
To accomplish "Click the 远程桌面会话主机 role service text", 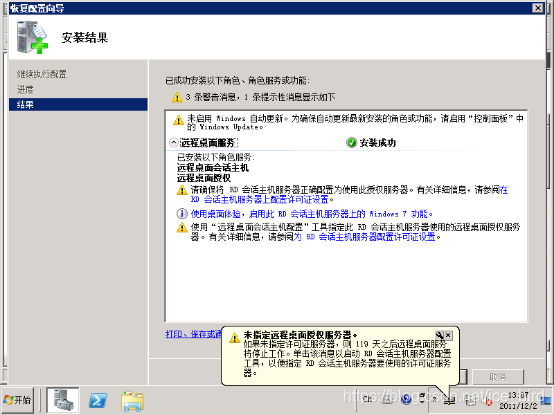I will [213, 167].
